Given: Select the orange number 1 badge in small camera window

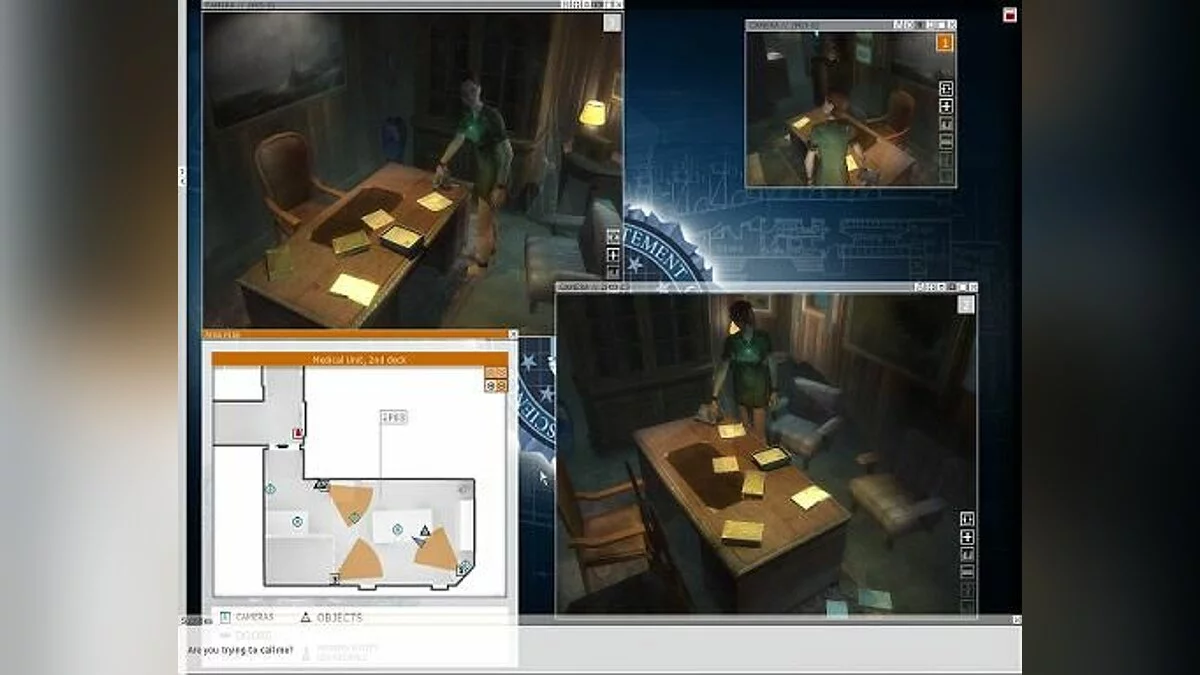Looking at the screenshot, I should tap(944, 42).
